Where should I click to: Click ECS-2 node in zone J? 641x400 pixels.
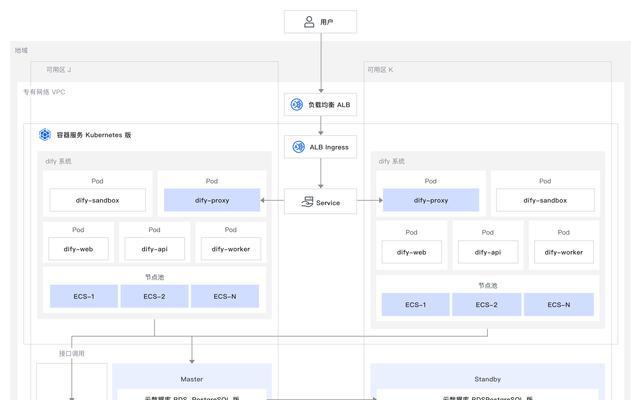pos(154,296)
